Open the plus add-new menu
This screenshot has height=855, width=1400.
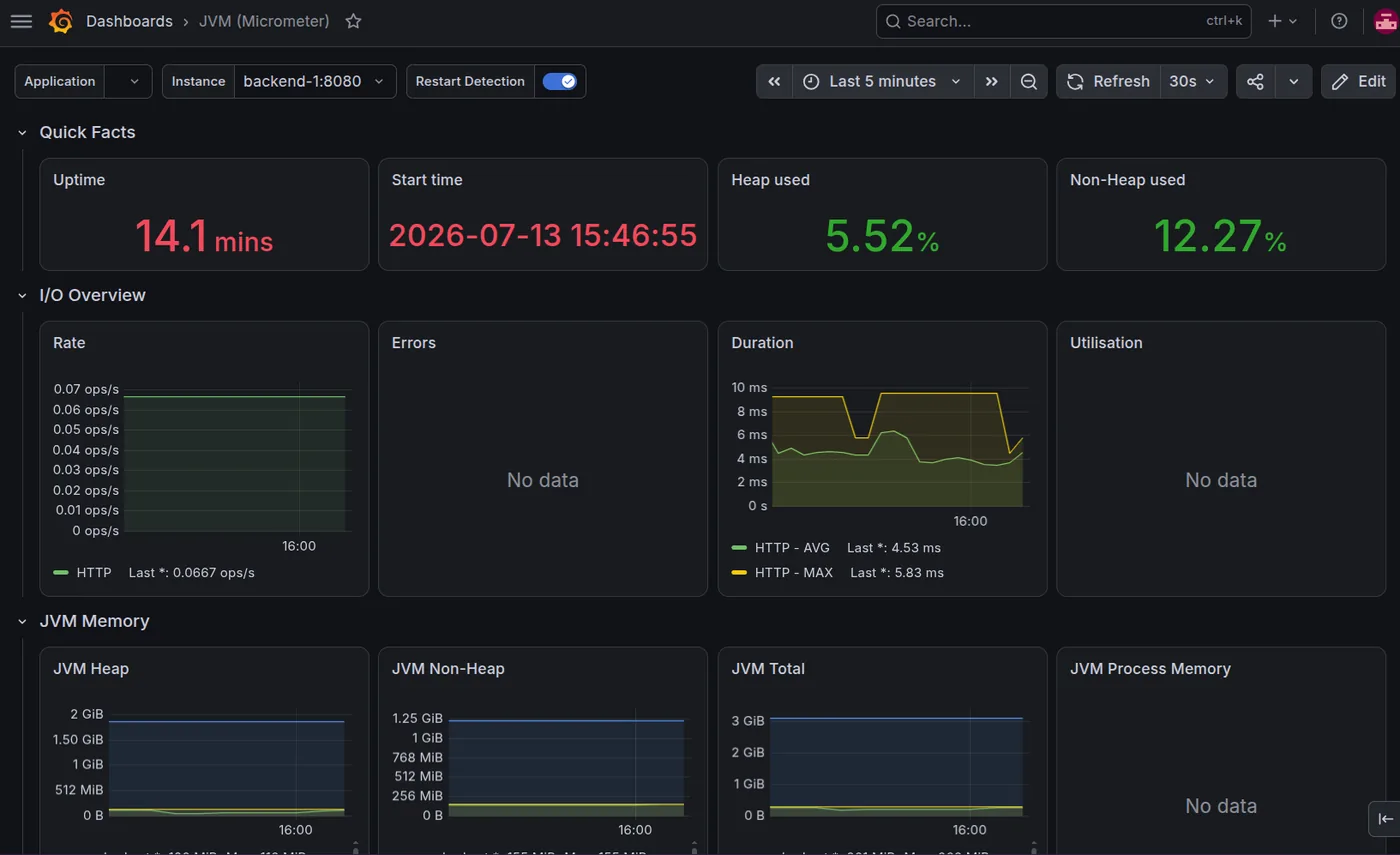coord(1282,21)
